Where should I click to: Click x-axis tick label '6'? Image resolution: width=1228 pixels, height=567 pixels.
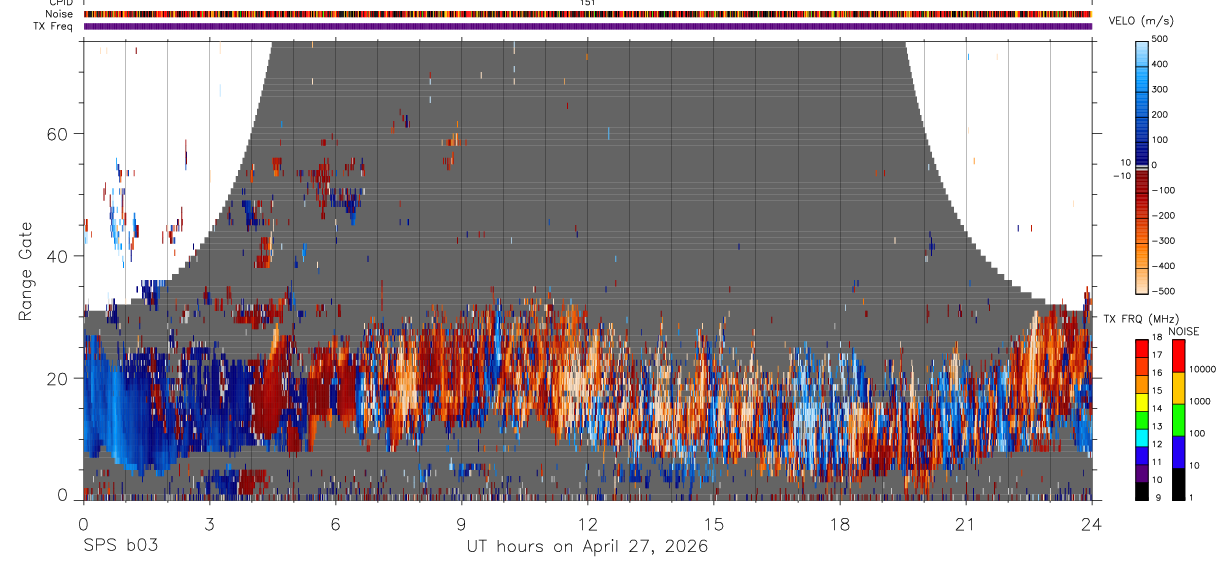[335, 524]
